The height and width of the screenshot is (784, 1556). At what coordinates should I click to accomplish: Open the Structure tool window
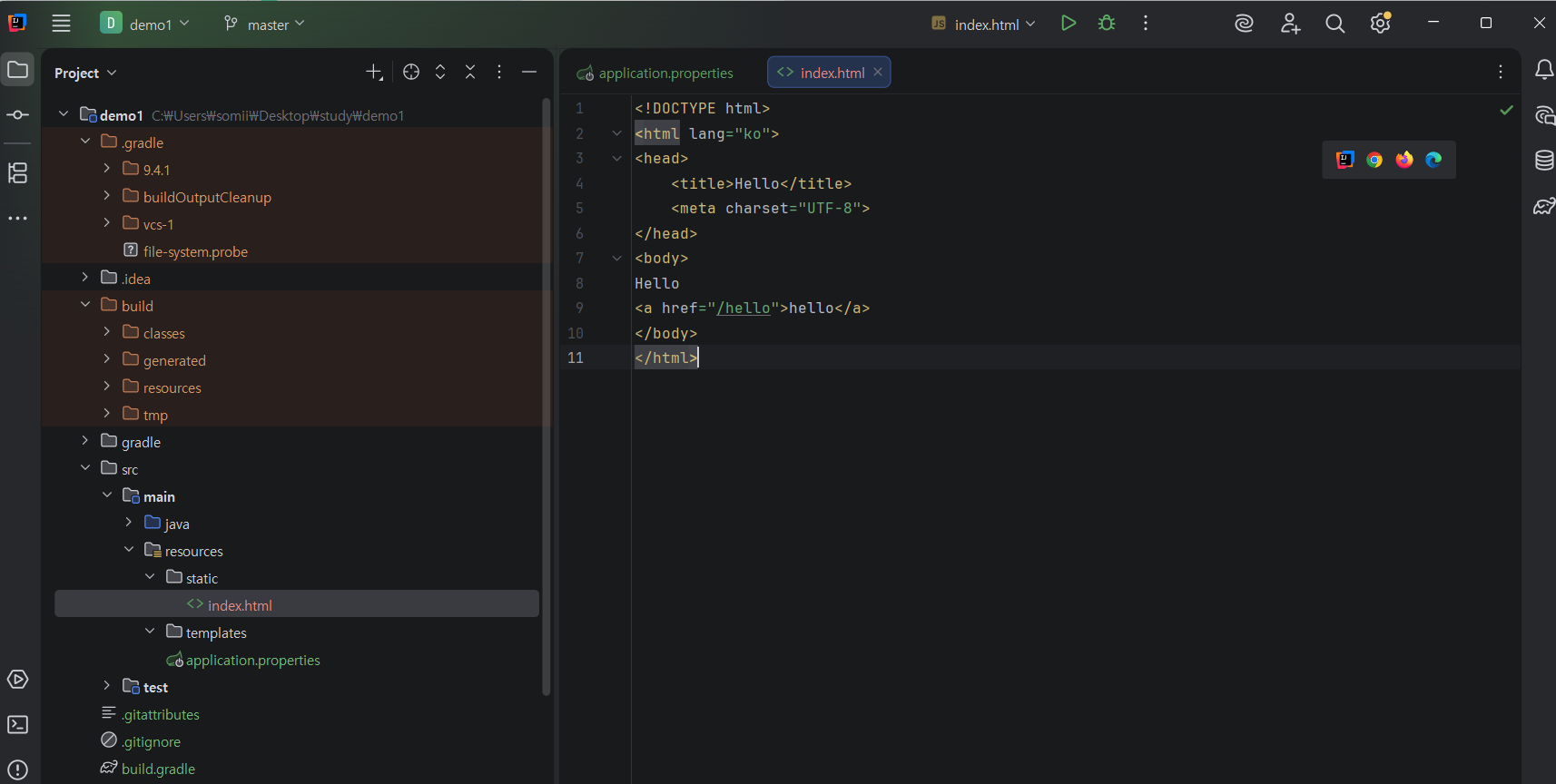pos(18,172)
